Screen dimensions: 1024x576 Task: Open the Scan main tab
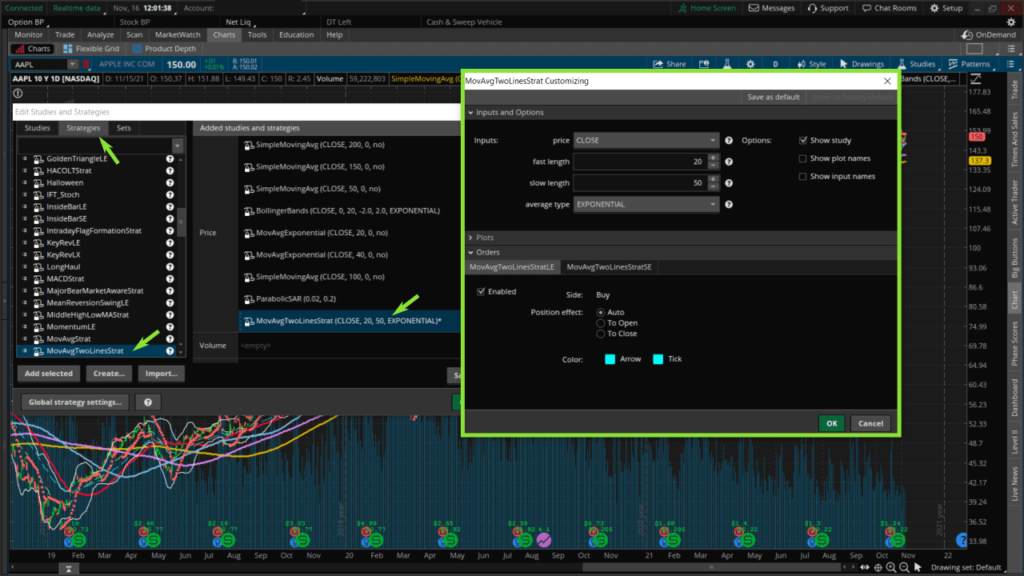(135, 35)
